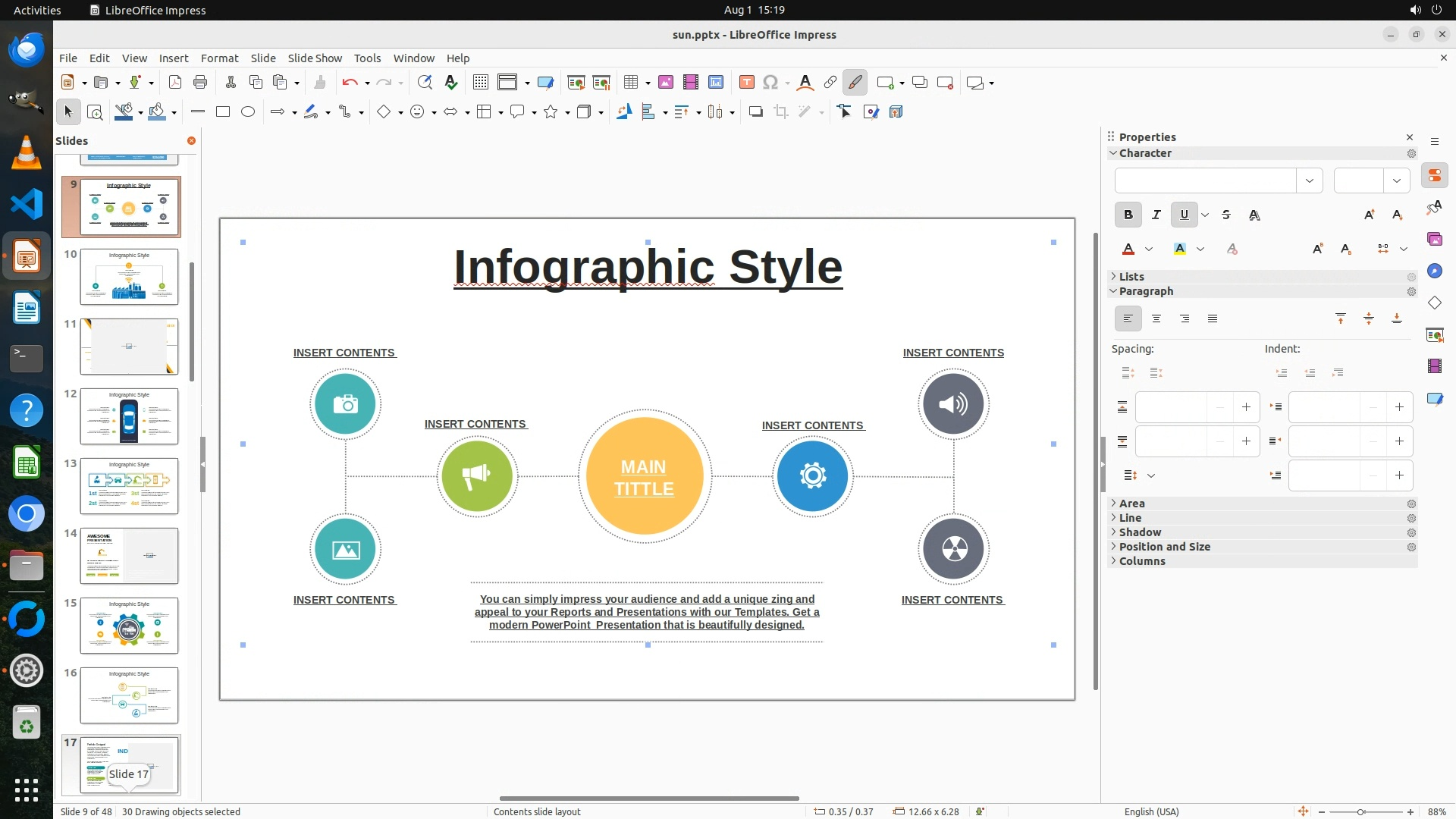Toggle Underline button in sidebar
Screen dimensions: 1456x819
click(1184, 215)
